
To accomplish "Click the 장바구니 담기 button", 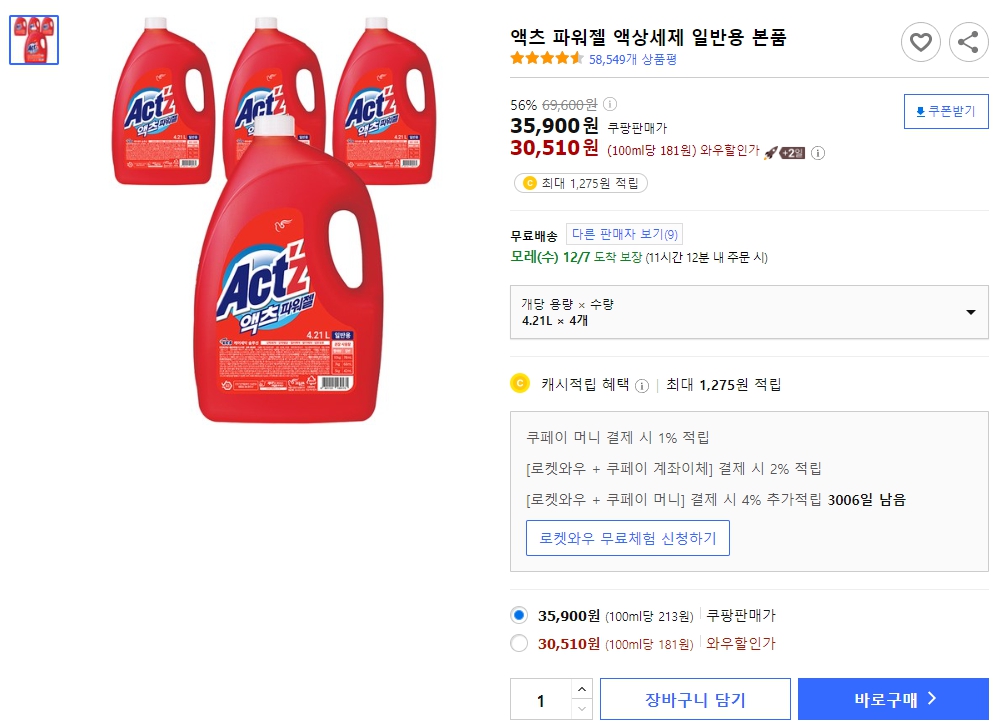I will click(694, 699).
